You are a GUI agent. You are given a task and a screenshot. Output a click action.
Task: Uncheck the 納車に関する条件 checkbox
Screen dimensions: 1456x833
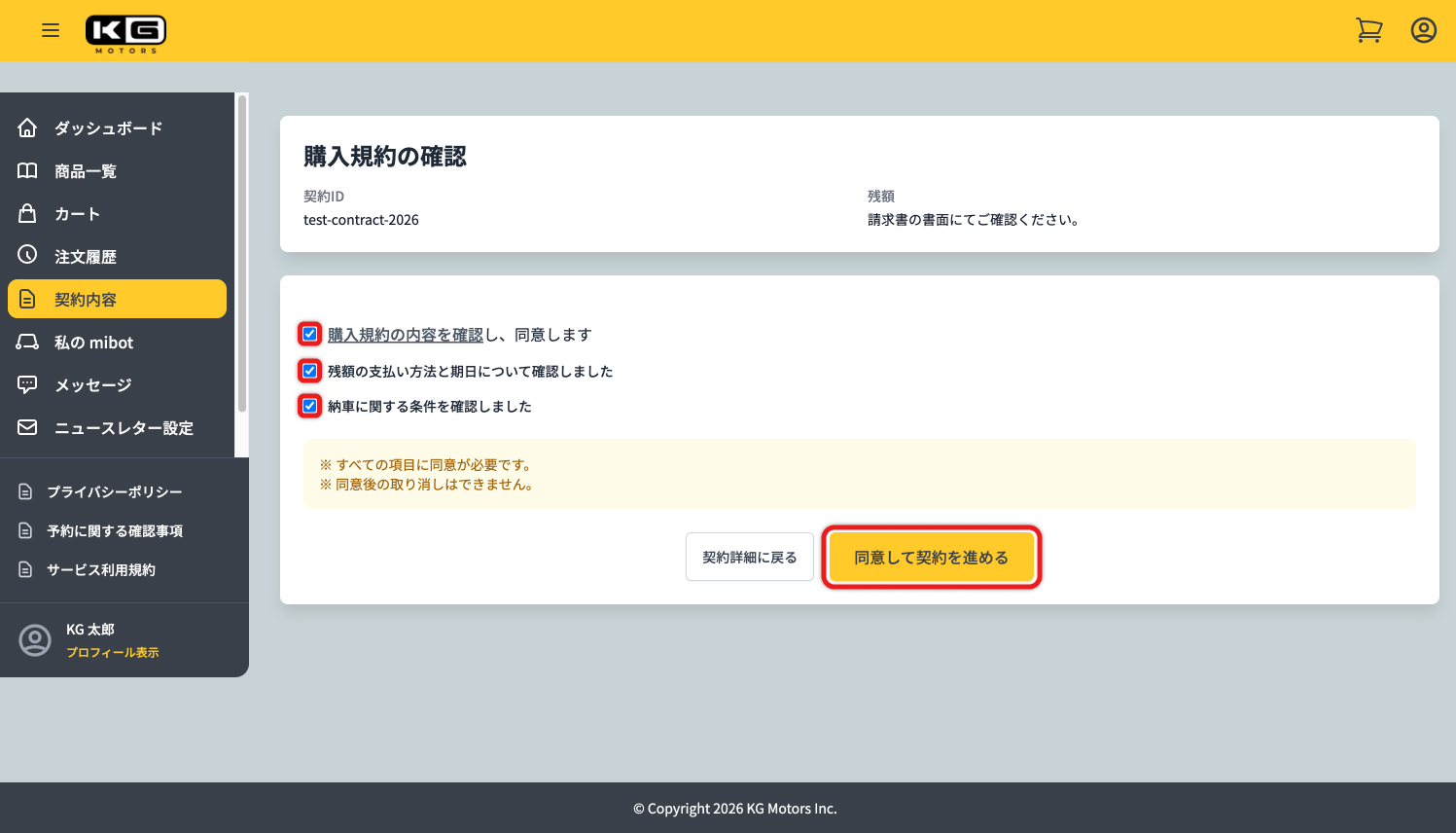309,406
